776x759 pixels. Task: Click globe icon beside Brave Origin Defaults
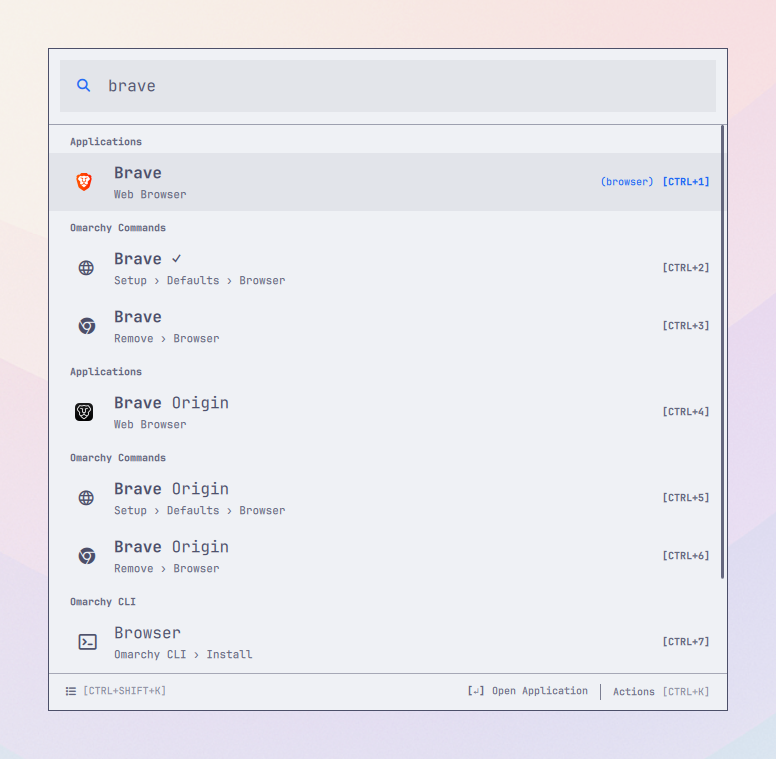(86, 498)
